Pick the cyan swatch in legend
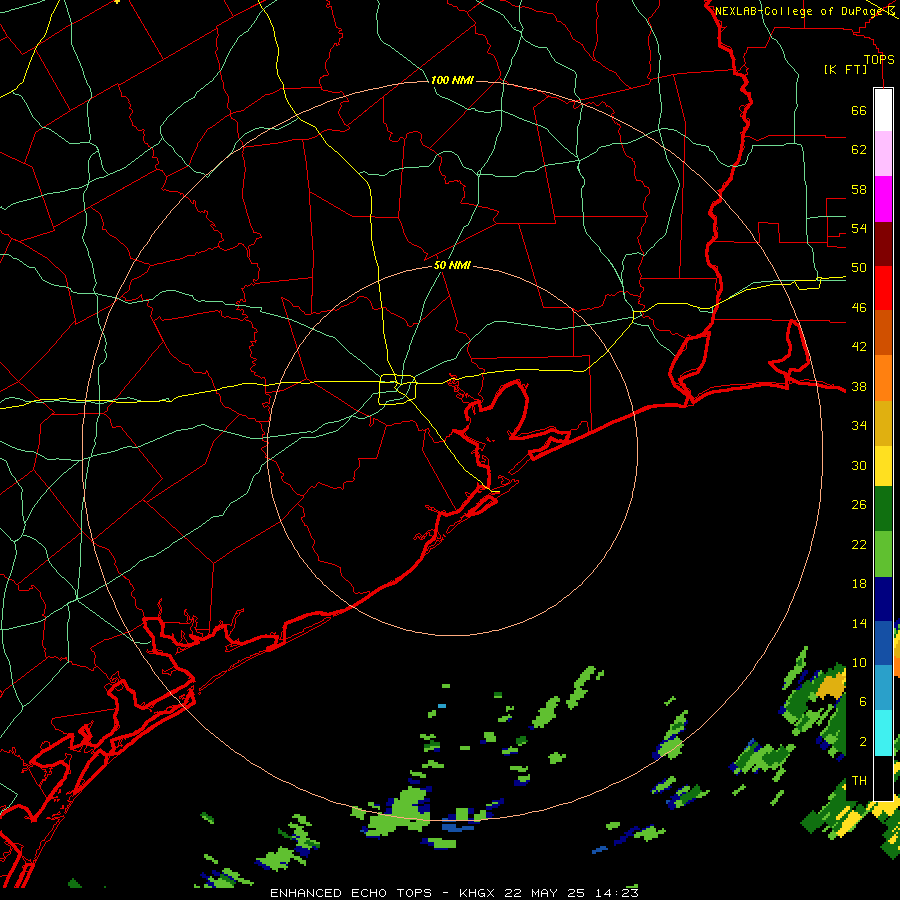This screenshot has height=900, width=900. click(883, 733)
